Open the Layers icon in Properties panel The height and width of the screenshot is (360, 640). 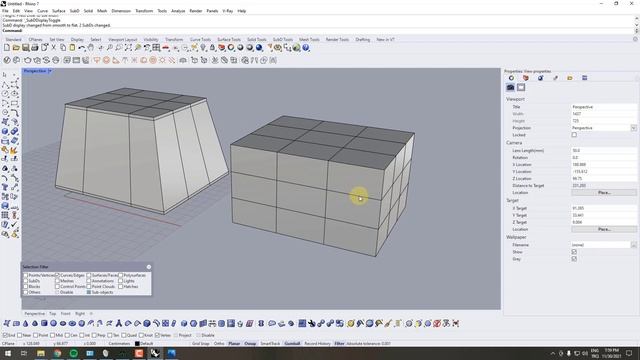point(526,78)
